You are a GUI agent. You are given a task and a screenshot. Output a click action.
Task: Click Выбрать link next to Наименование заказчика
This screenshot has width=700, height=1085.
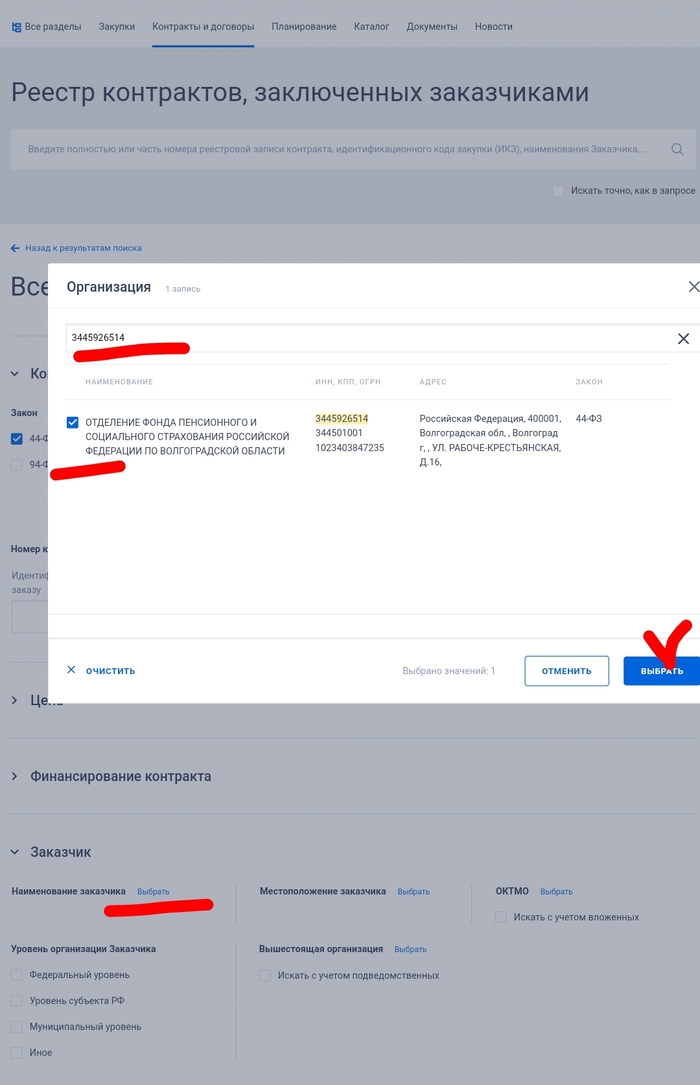(153, 892)
